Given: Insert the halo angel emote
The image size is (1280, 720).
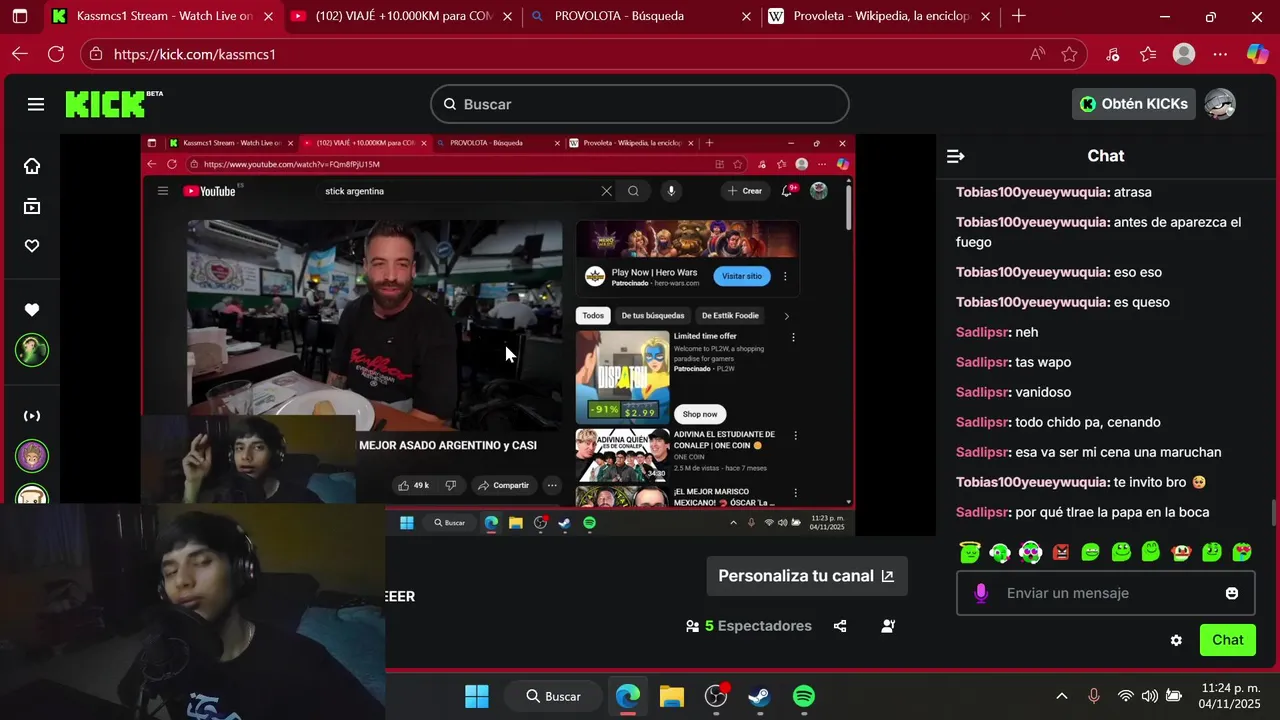Looking at the screenshot, I should point(969,551).
